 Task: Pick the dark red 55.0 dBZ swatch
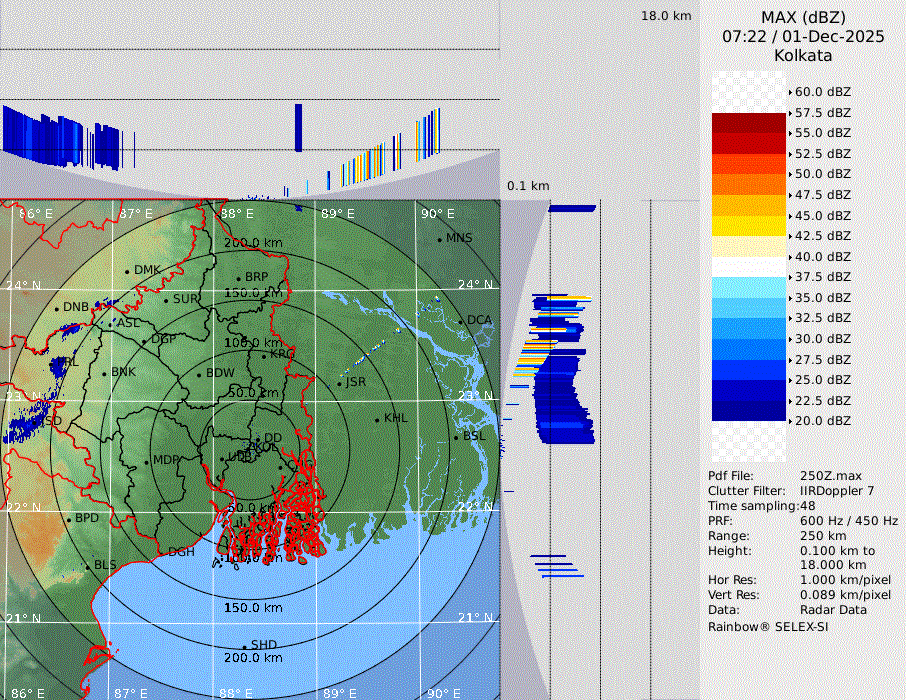[748, 123]
